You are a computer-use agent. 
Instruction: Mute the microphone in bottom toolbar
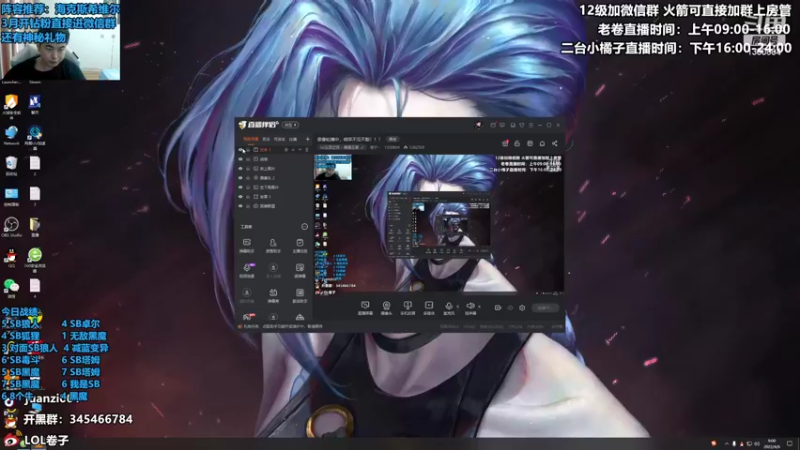pyautogui.click(x=449, y=308)
